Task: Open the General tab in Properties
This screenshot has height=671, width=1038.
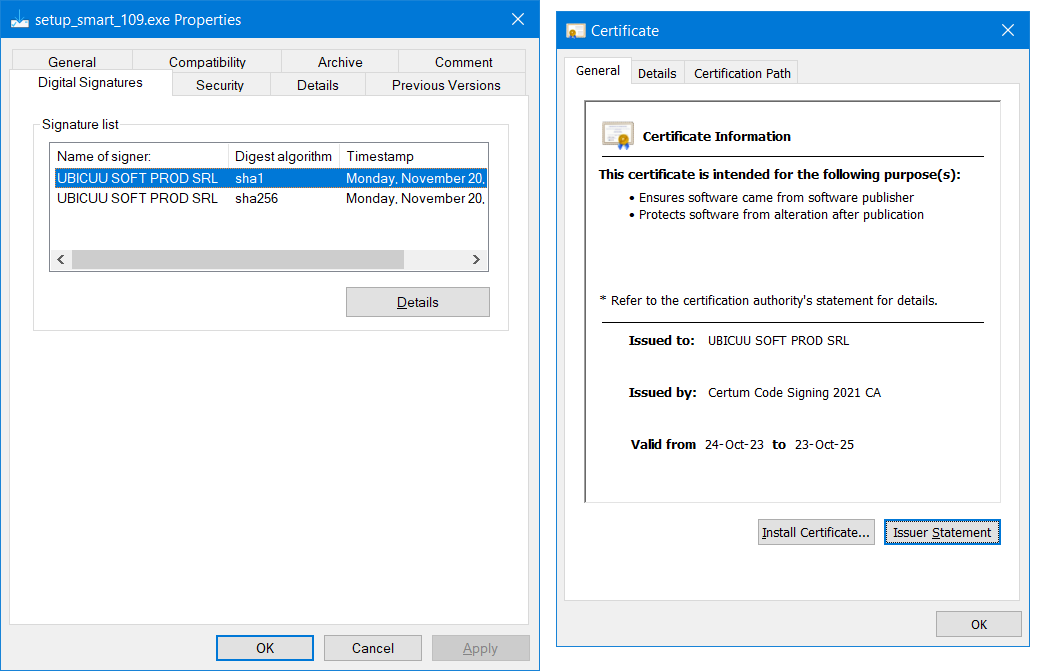Action: tap(72, 62)
